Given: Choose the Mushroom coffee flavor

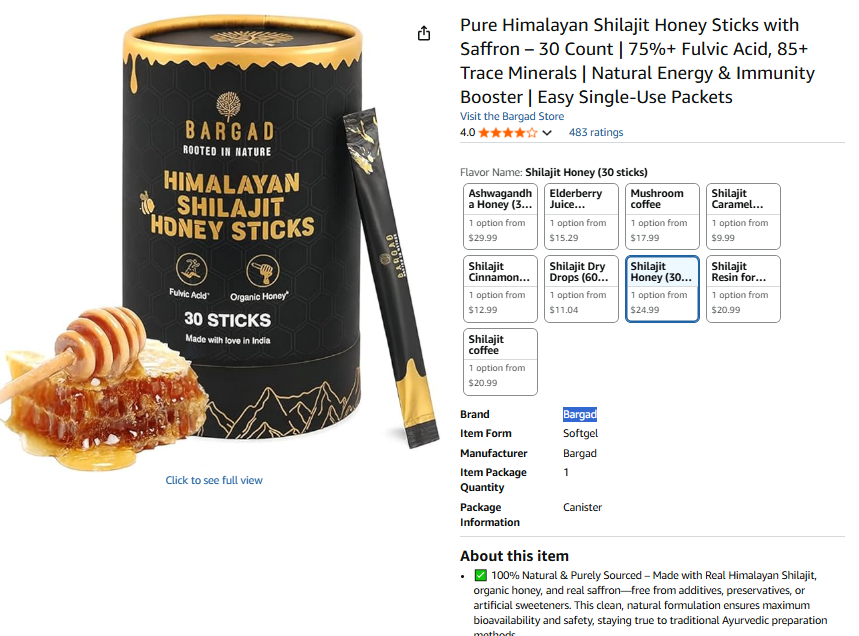Looking at the screenshot, I should pos(661,216).
